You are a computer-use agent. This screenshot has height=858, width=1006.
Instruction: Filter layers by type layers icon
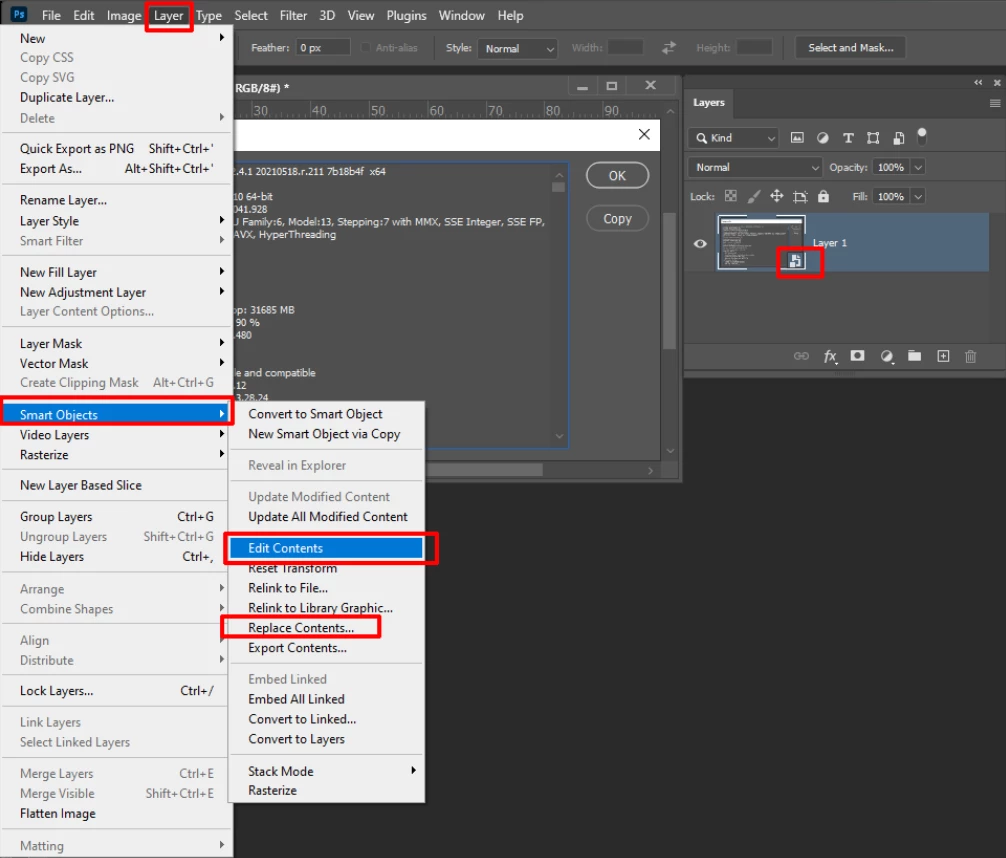(x=848, y=137)
